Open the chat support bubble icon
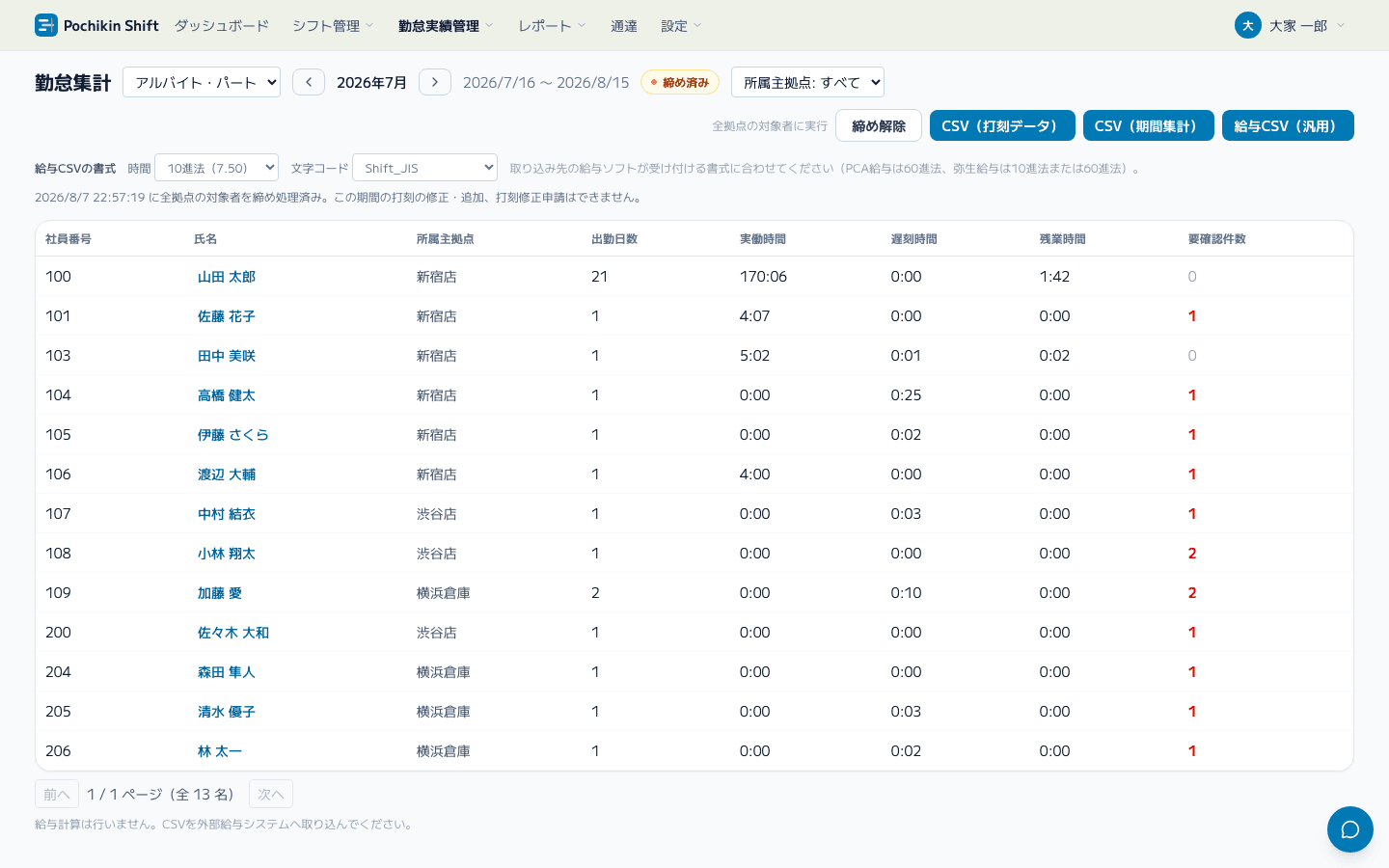Image resolution: width=1389 pixels, height=868 pixels. [x=1349, y=829]
